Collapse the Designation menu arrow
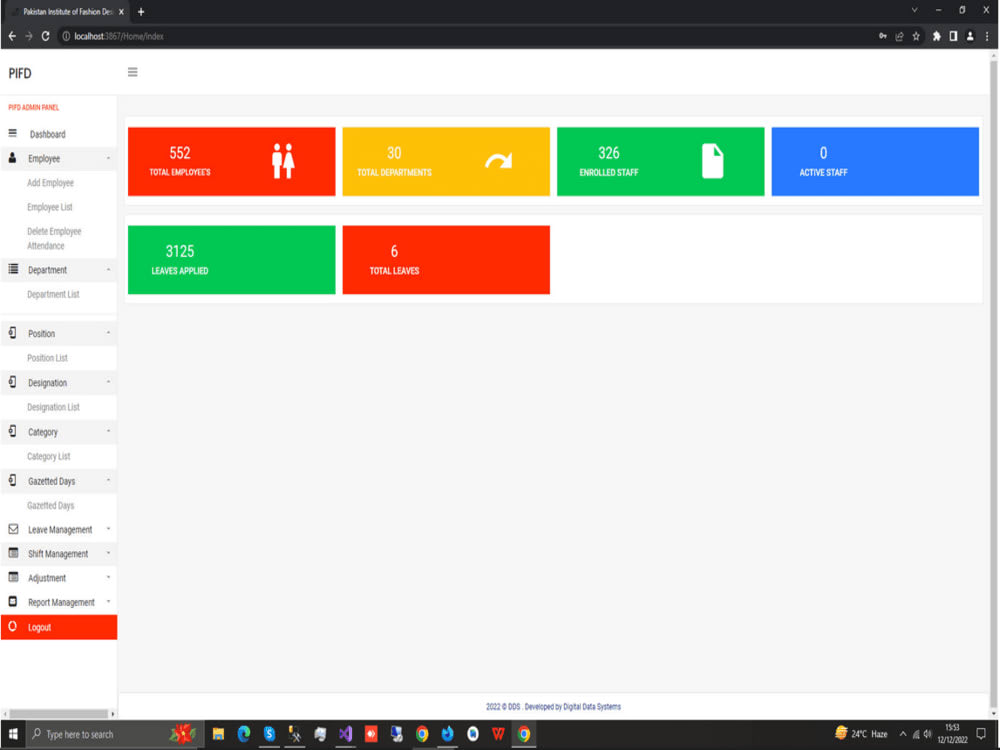The width and height of the screenshot is (1000, 750). click(108, 382)
